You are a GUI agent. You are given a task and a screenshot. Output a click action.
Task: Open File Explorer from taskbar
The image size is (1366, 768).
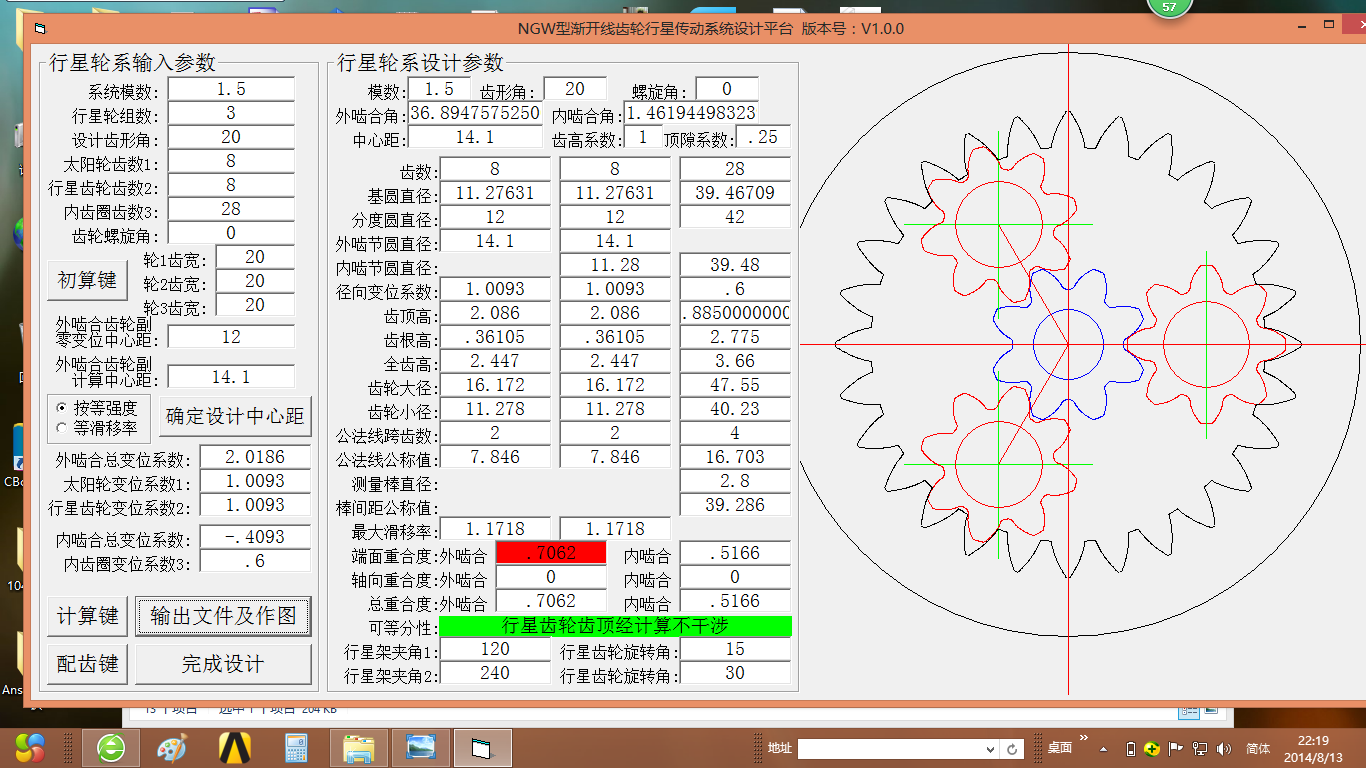pyautogui.click(x=358, y=747)
